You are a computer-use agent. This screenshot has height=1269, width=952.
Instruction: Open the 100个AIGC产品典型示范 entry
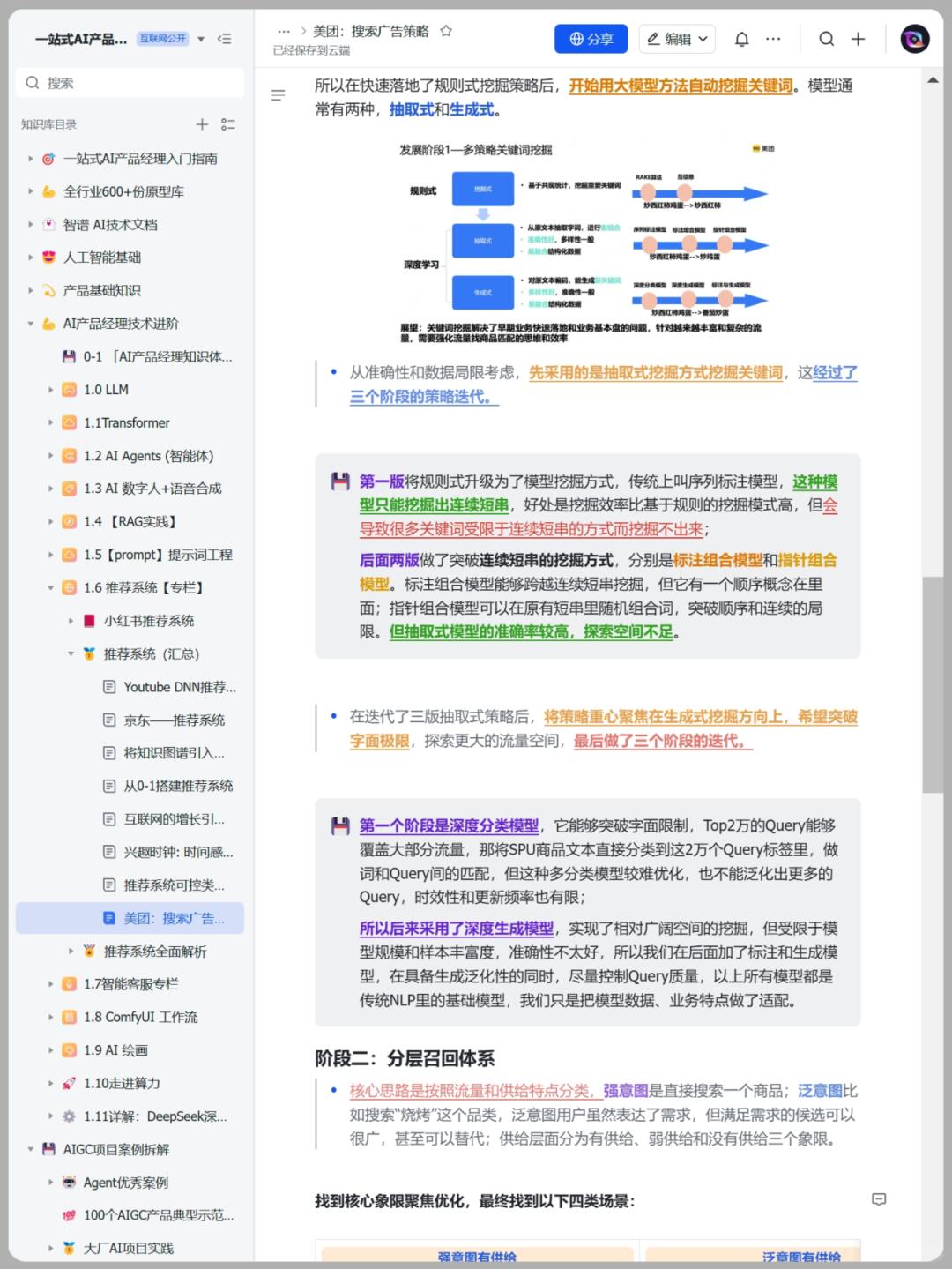point(159,1215)
